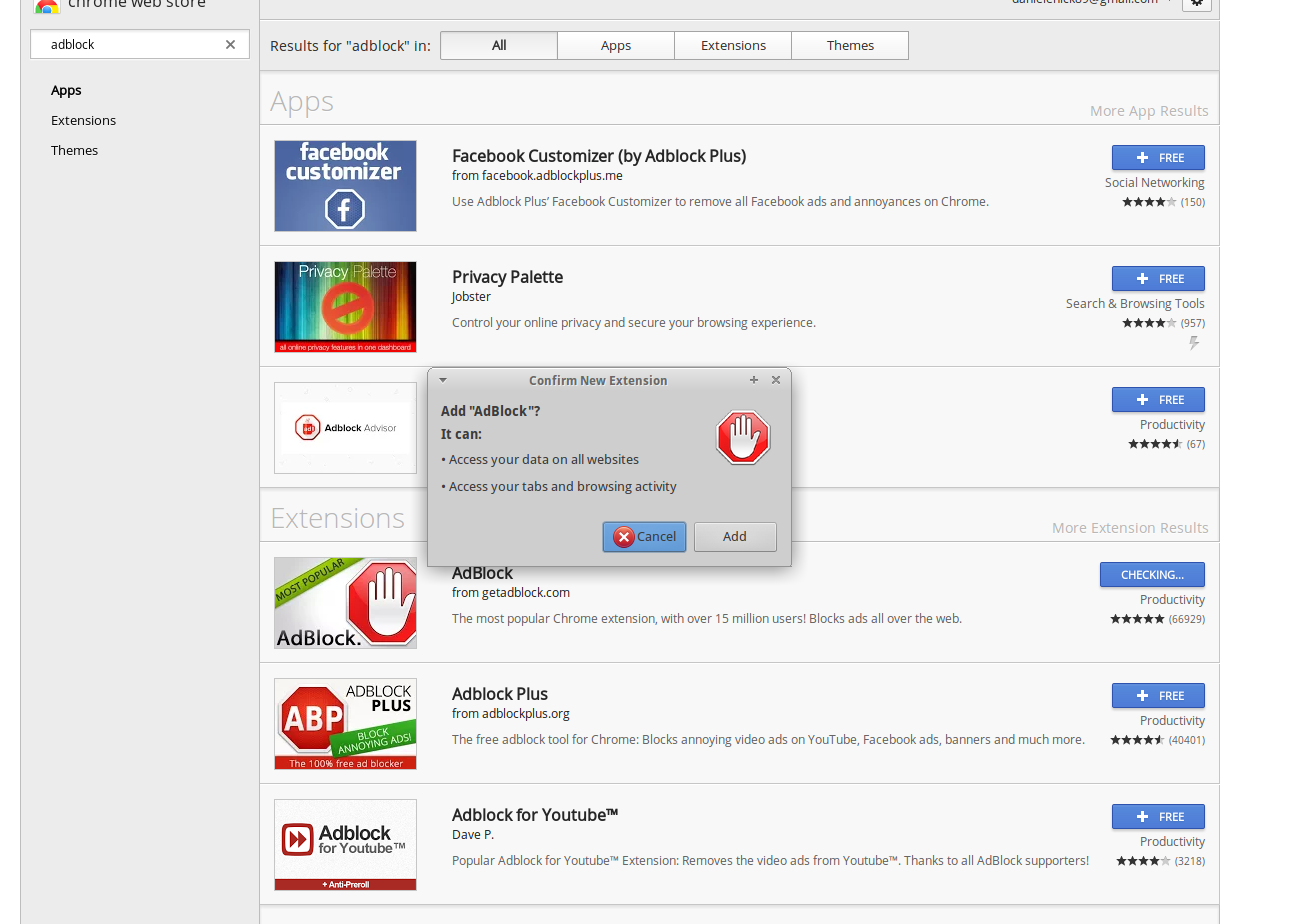Screen dimensions: 1313x924
Task: Add Adblock Plus with FREE button
Action: point(1158,696)
